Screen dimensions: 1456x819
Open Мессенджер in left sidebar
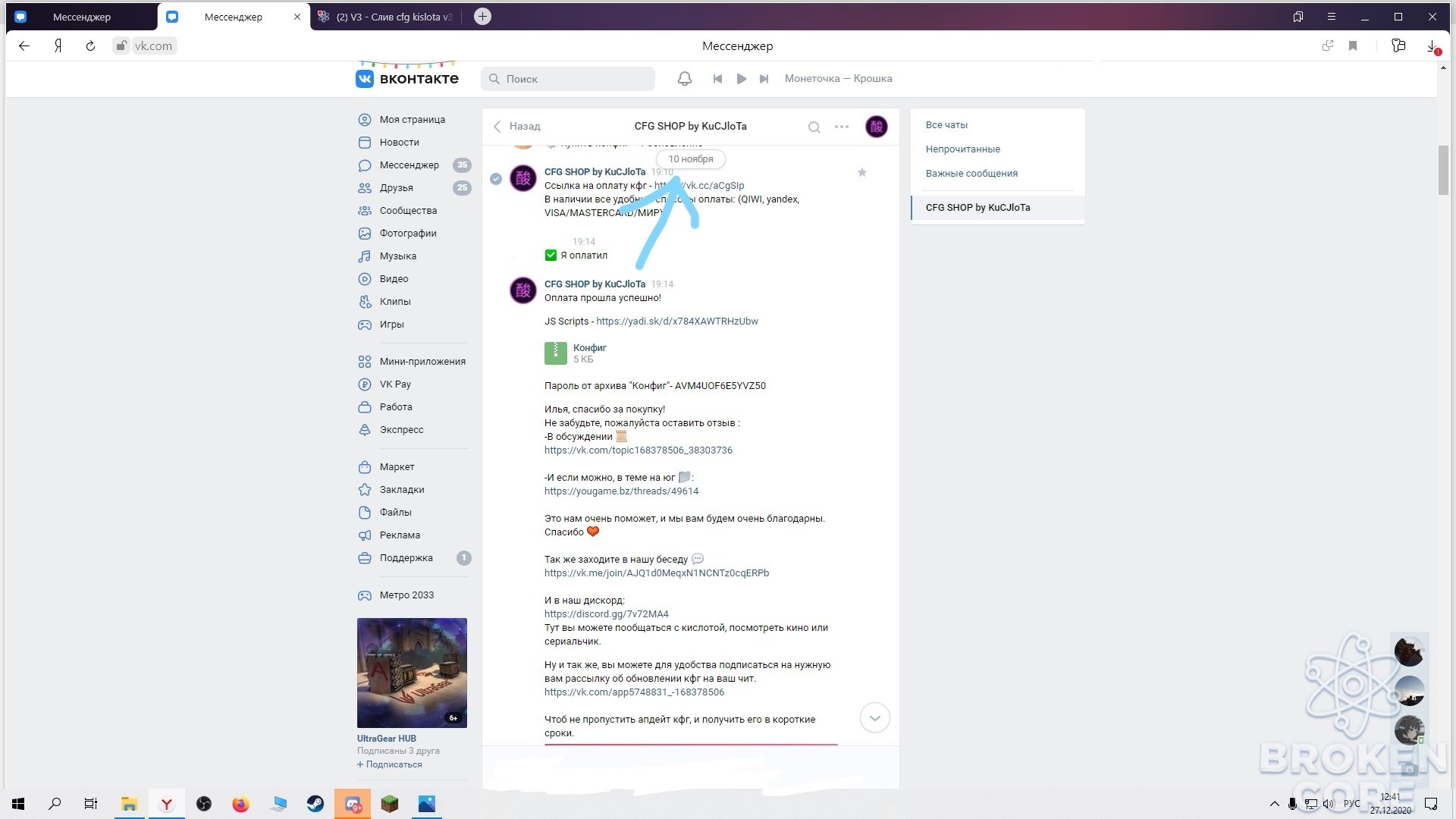409,165
